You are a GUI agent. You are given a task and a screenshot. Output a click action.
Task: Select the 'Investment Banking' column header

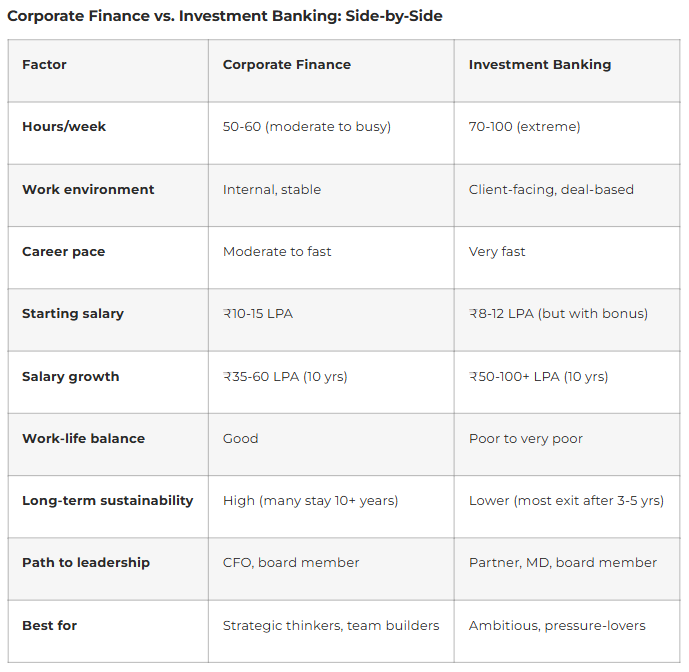(x=540, y=65)
